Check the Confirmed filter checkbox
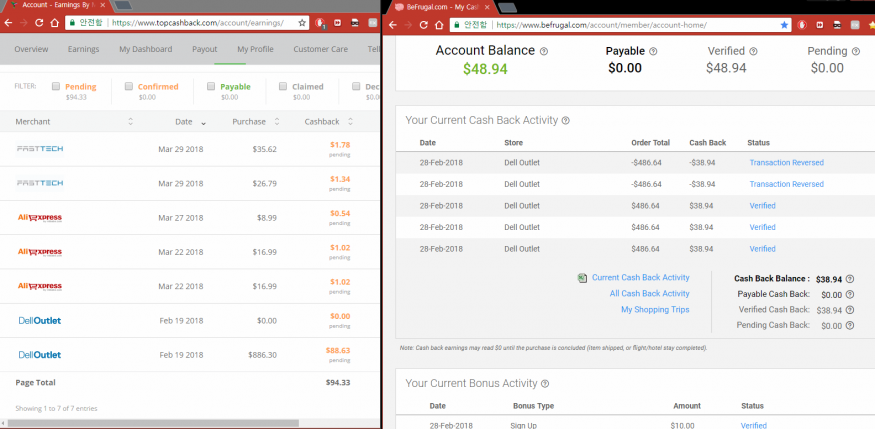The width and height of the screenshot is (875, 429). coord(129,87)
